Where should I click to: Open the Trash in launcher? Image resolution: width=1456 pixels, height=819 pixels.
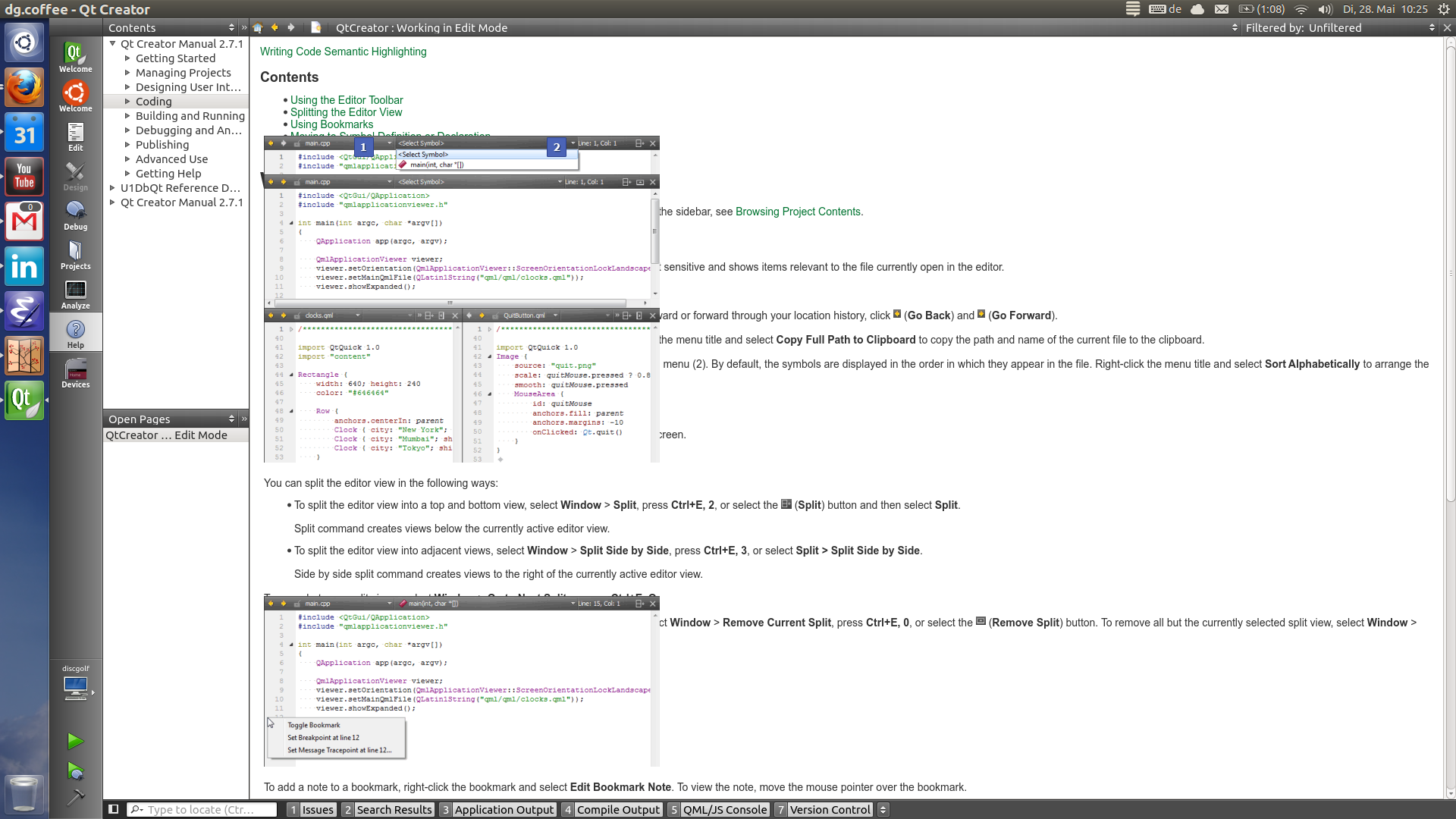click(24, 794)
